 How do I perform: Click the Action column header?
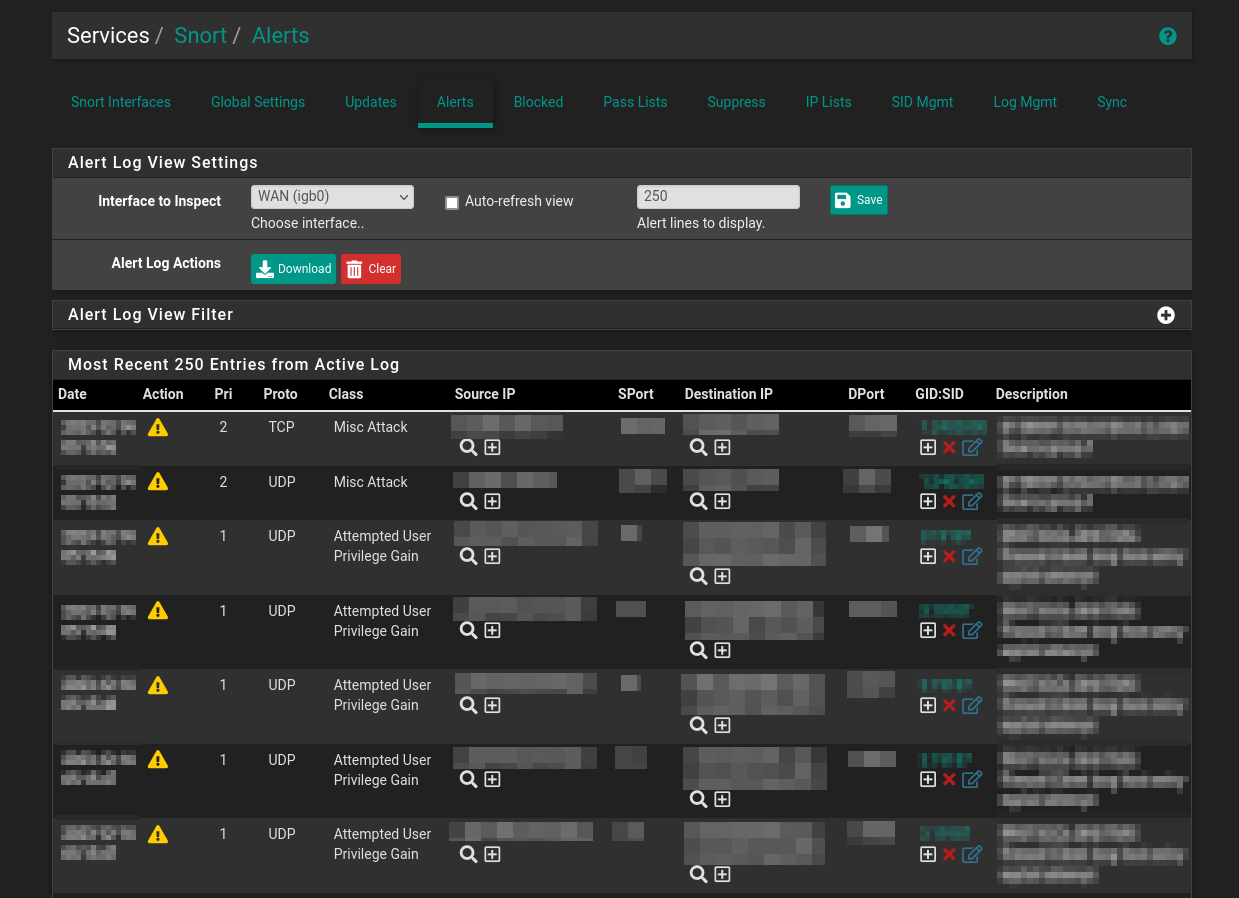[163, 394]
